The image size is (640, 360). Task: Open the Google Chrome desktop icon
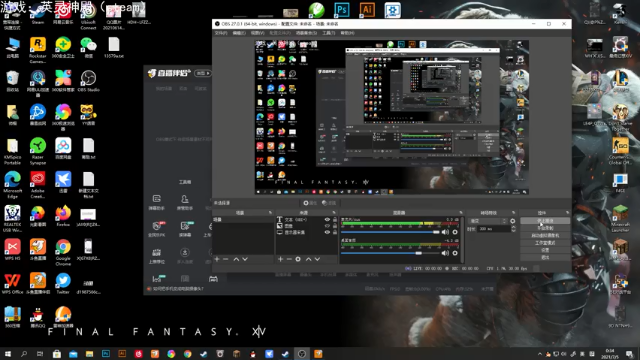point(63,252)
